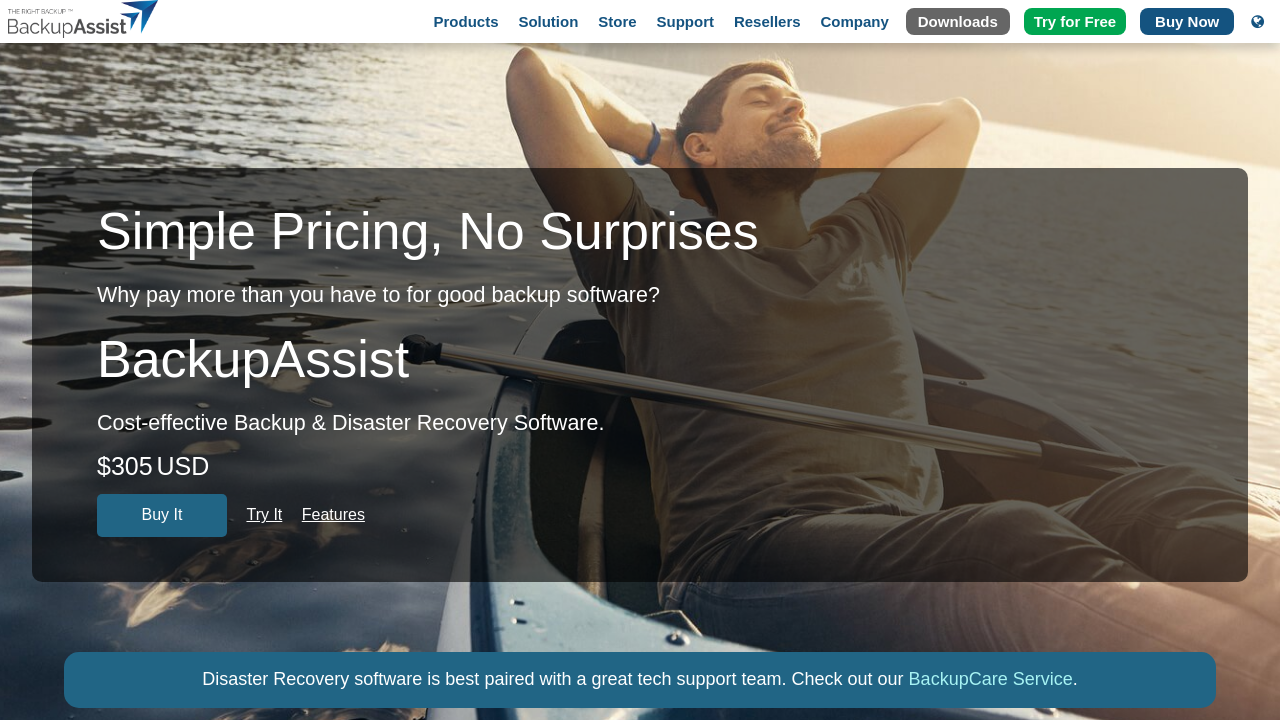Click the Buy It button
Viewport: 1280px width, 720px height.
tap(162, 515)
